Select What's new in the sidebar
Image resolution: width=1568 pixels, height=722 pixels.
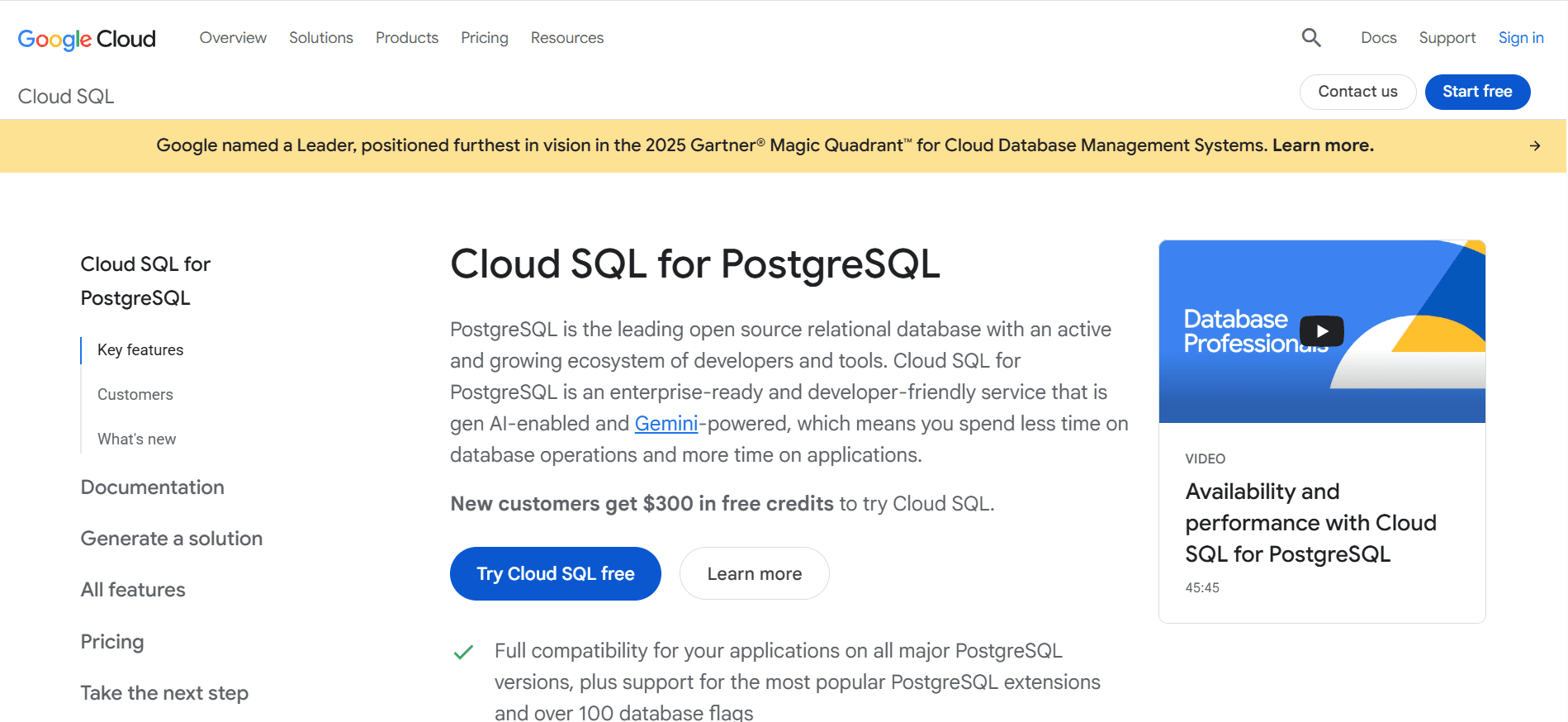click(x=137, y=439)
